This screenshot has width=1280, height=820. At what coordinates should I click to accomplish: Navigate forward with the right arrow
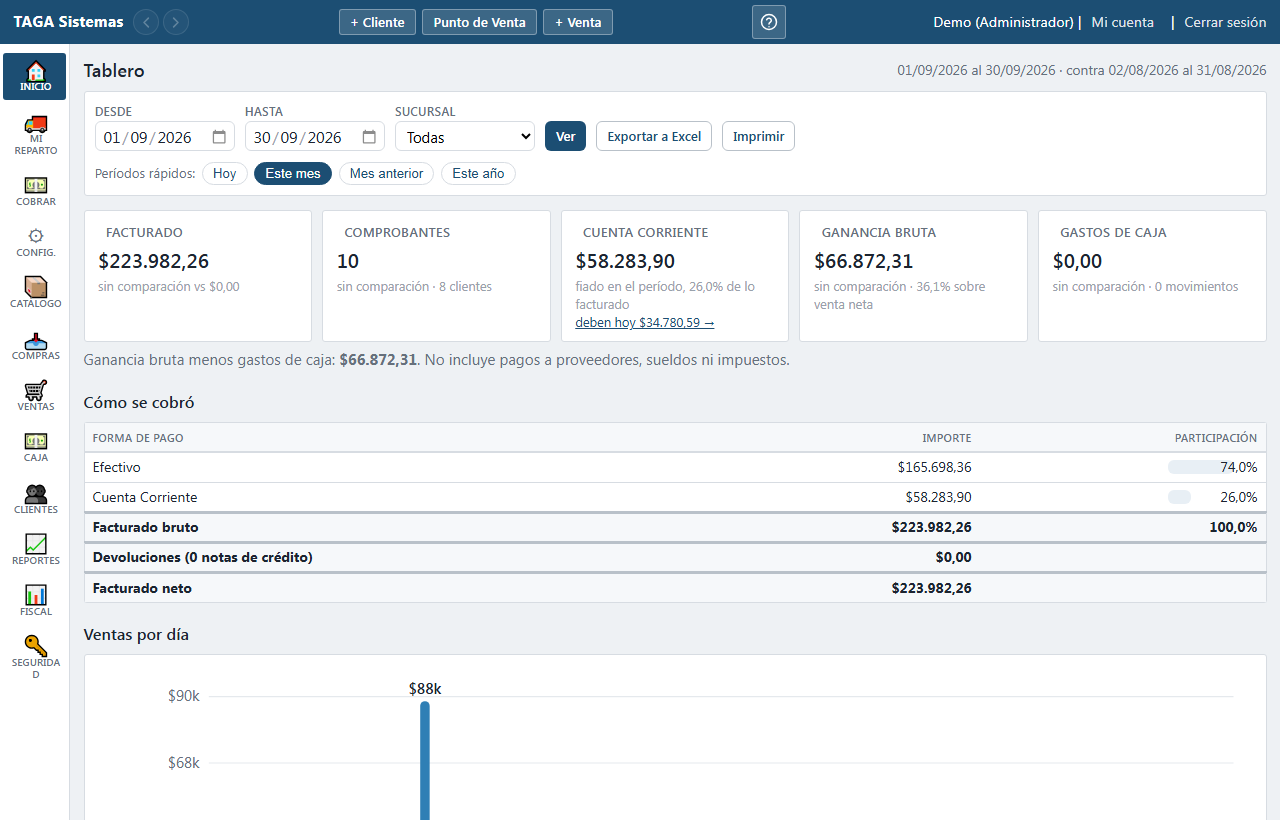(x=176, y=22)
